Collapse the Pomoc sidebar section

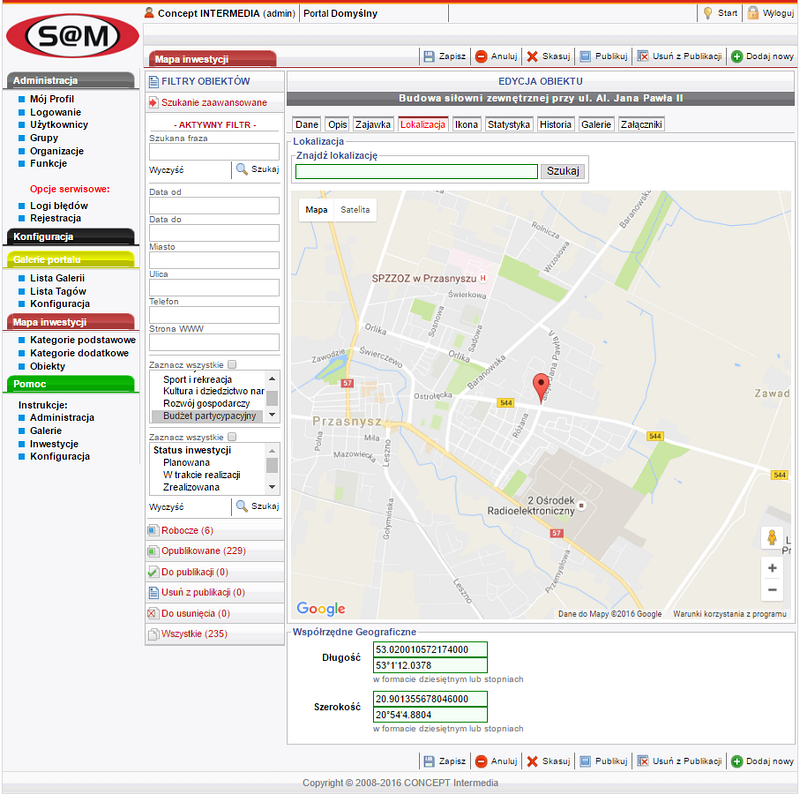(x=70, y=384)
